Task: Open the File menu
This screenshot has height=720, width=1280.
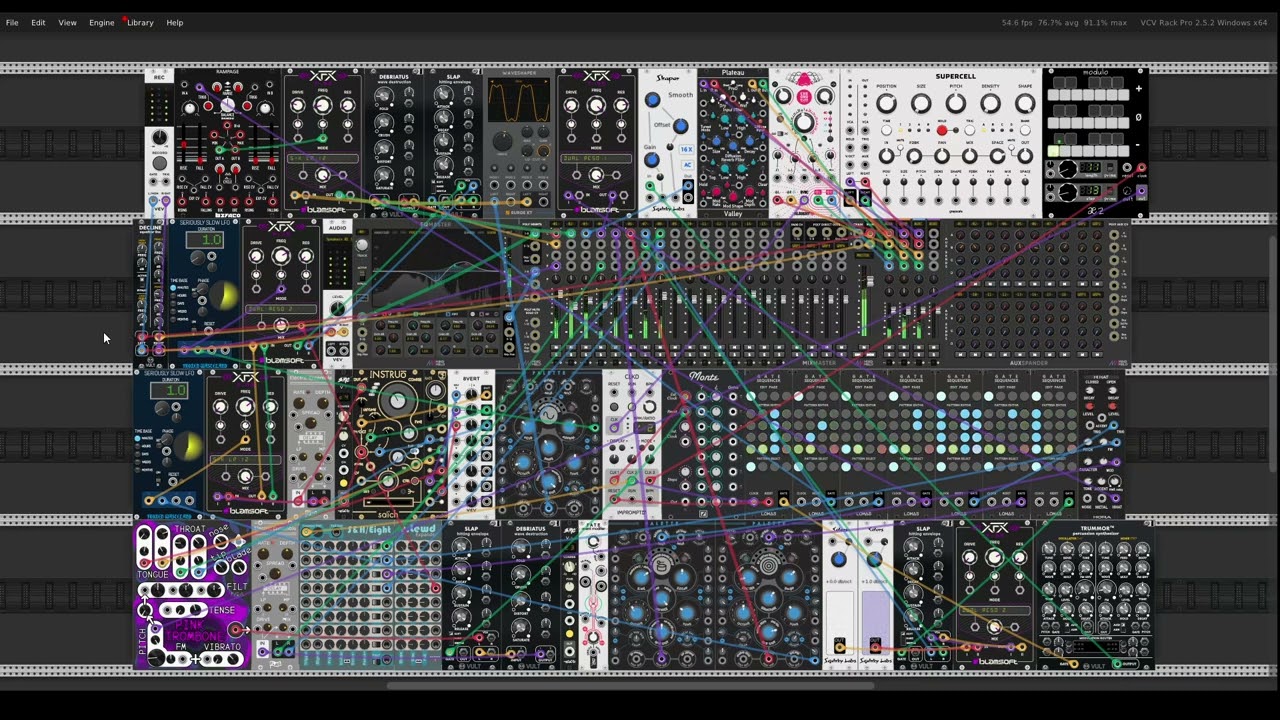Action: (12, 22)
